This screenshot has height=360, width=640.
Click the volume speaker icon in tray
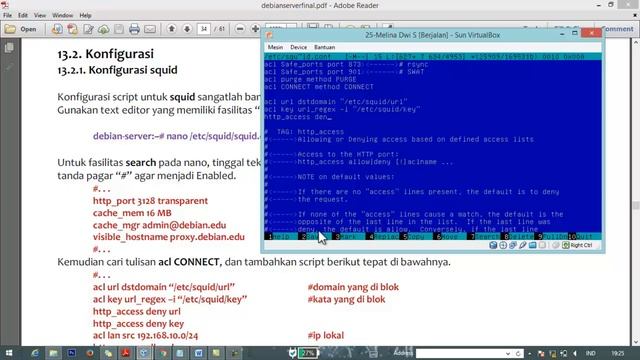(x=575, y=353)
